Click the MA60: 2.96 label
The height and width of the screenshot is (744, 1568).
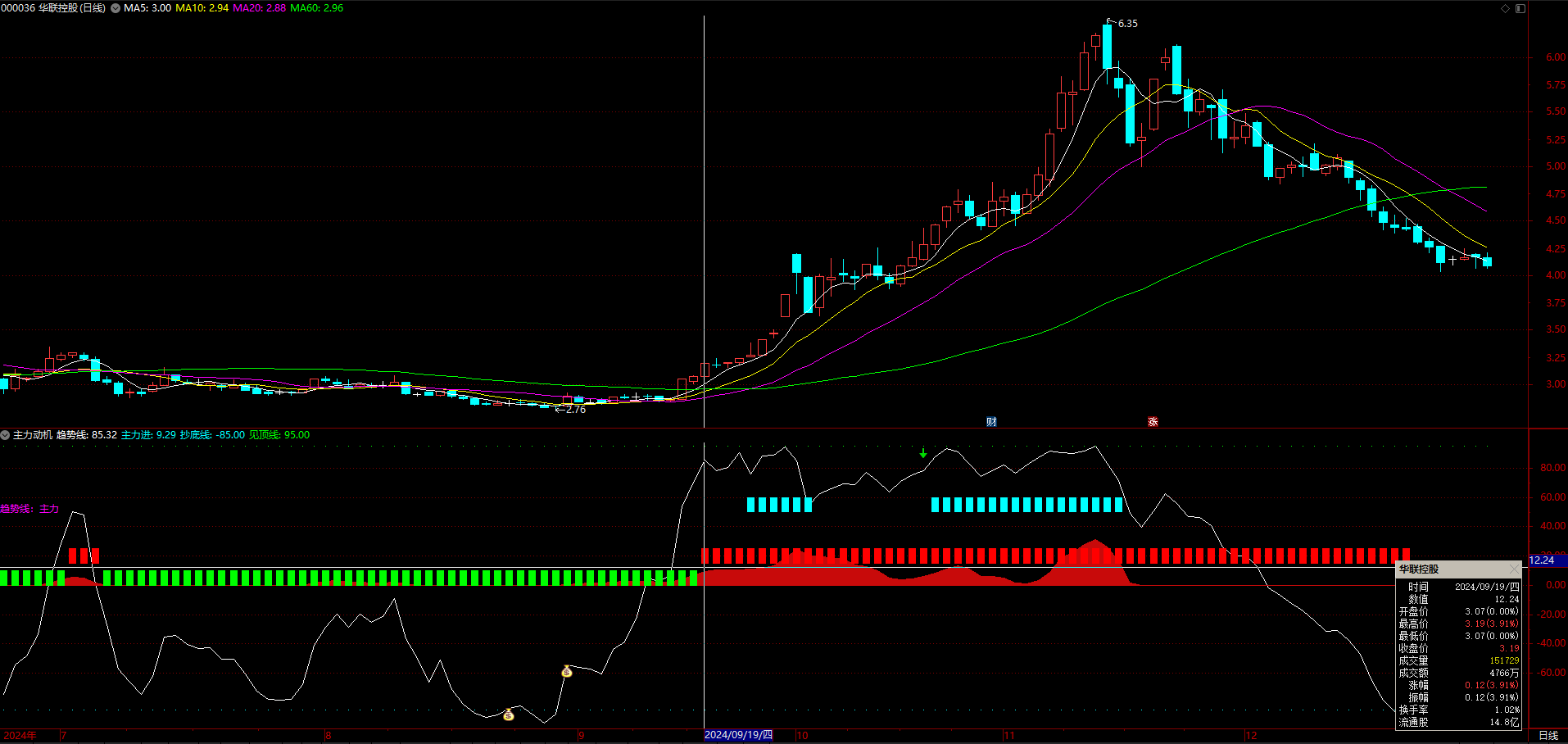tap(317, 8)
